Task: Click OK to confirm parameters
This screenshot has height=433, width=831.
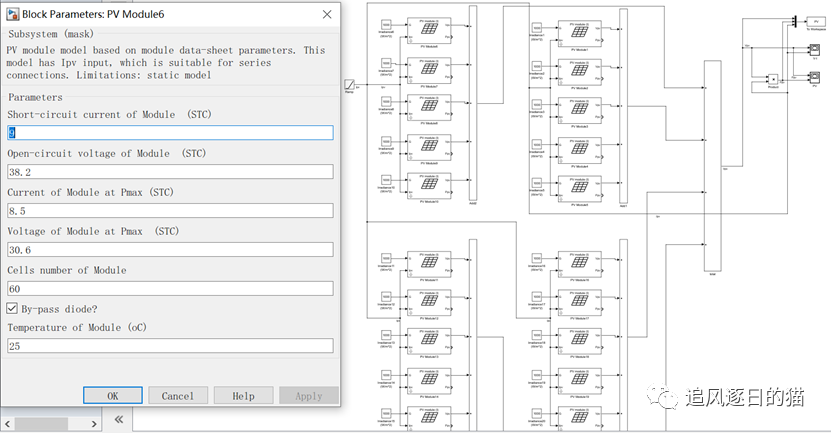Action: [x=113, y=396]
